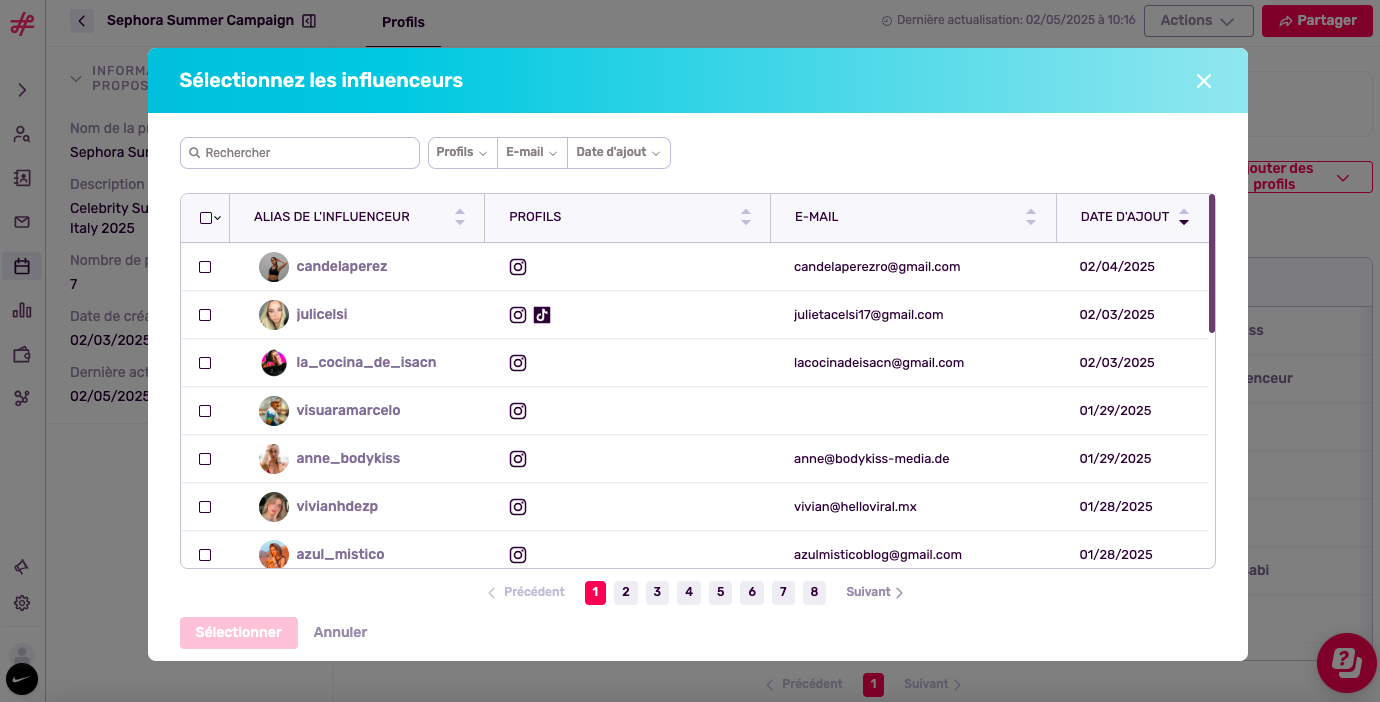1380x702 pixels.
Task: Check the vivianhdezp row checkbox
Action: 205,507
